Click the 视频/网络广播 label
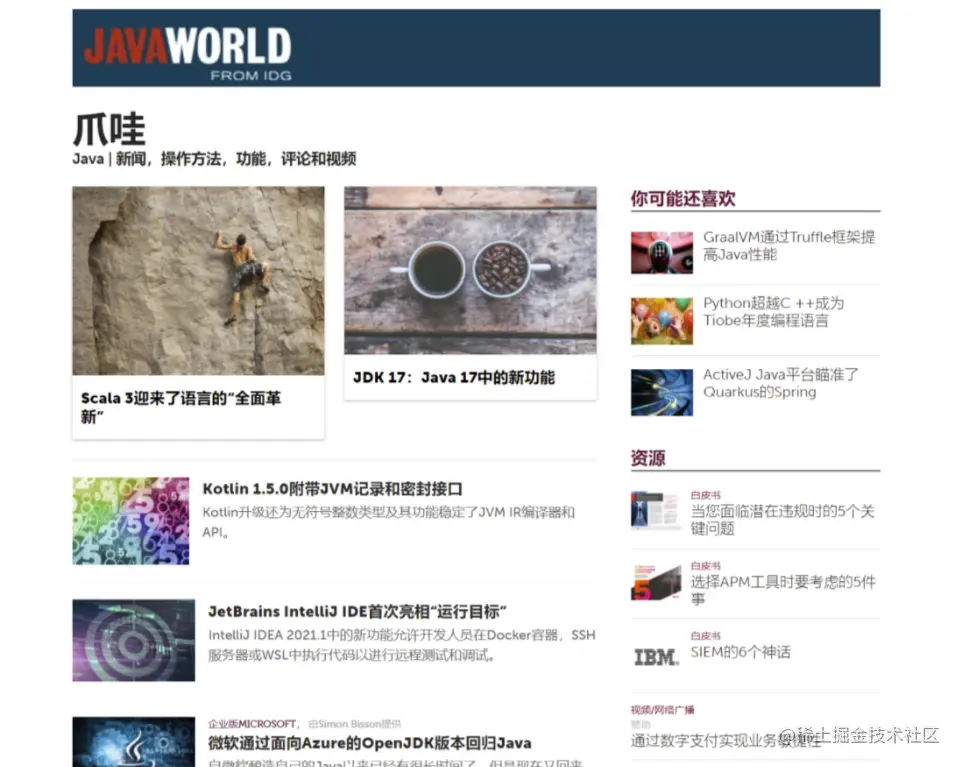This screenshot has width=961, height=767. point(663,710)
